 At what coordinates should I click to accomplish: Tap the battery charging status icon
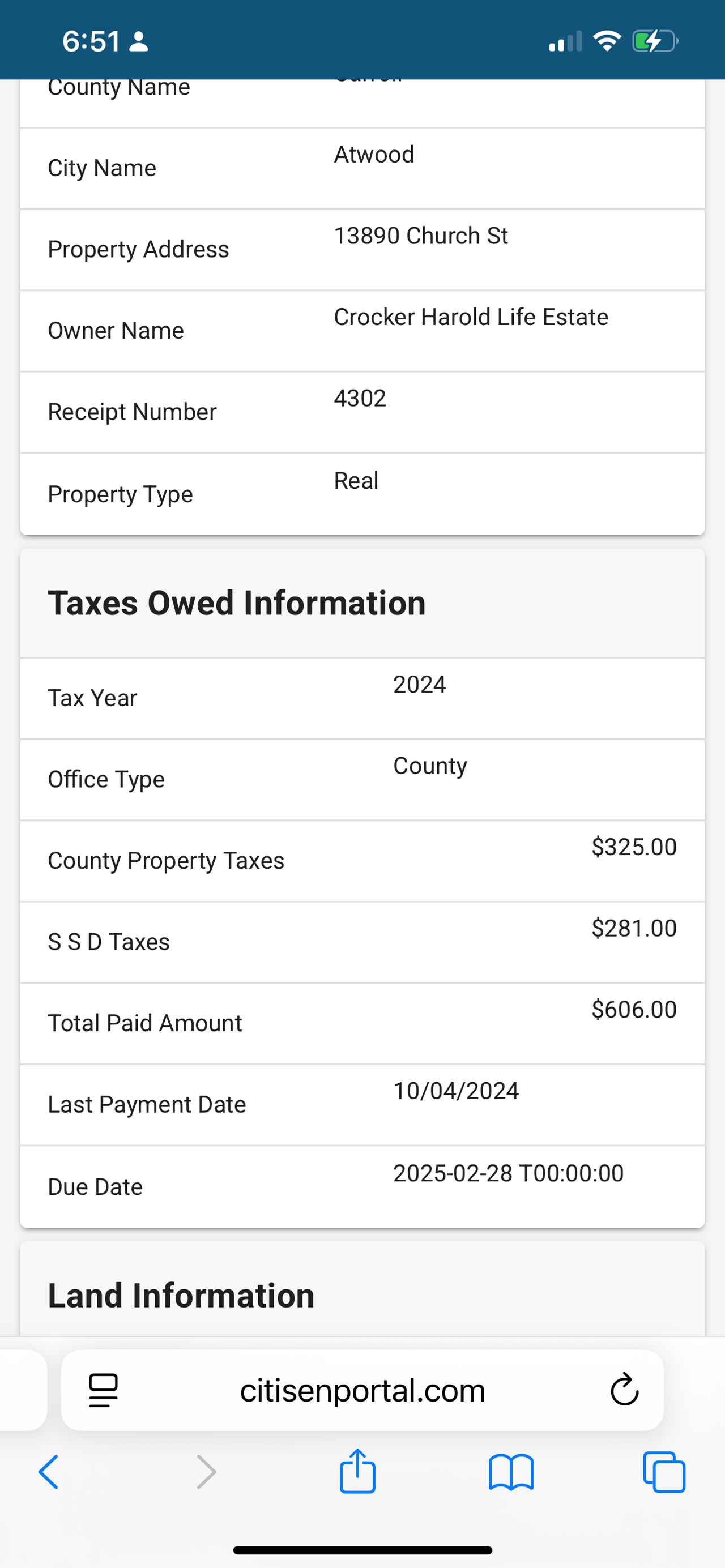(655, 41)
